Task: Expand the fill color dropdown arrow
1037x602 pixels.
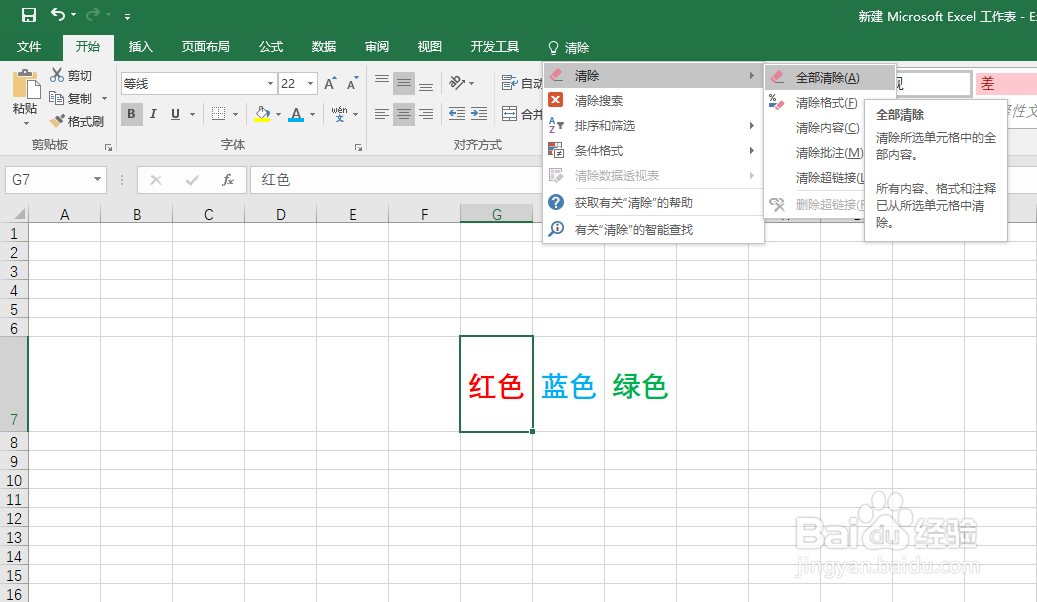Action: coord(278,114)
